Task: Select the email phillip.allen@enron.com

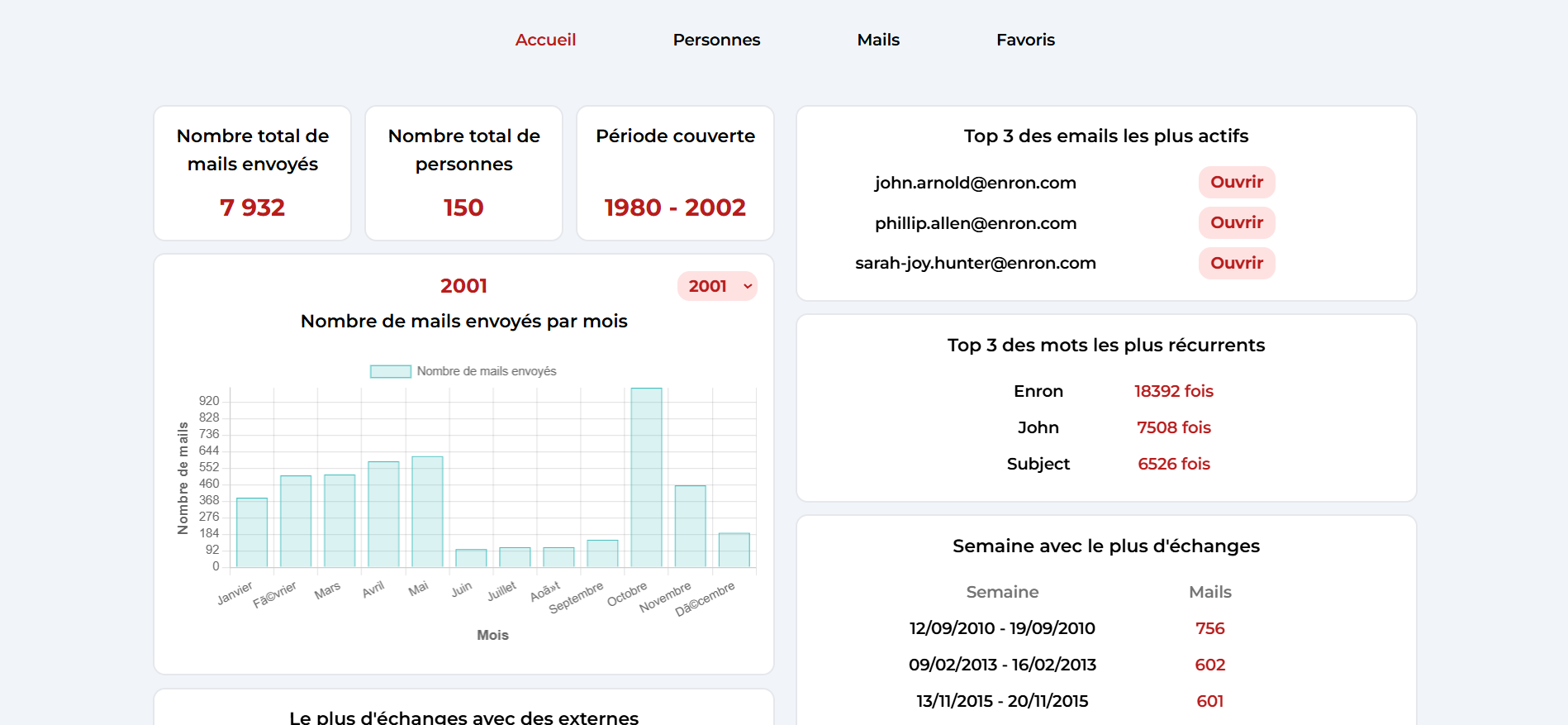Action: tap(976, 223)
